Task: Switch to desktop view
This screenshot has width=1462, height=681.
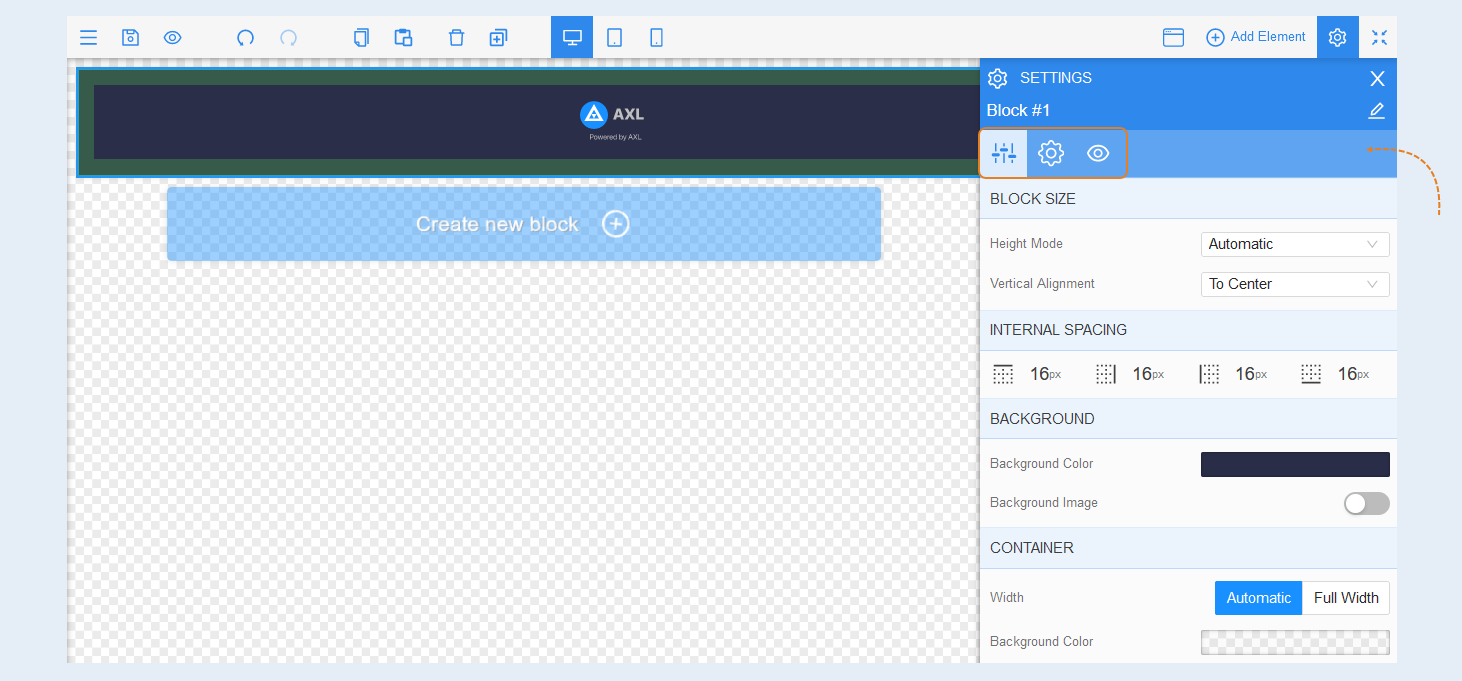Action: click(572, 38)
